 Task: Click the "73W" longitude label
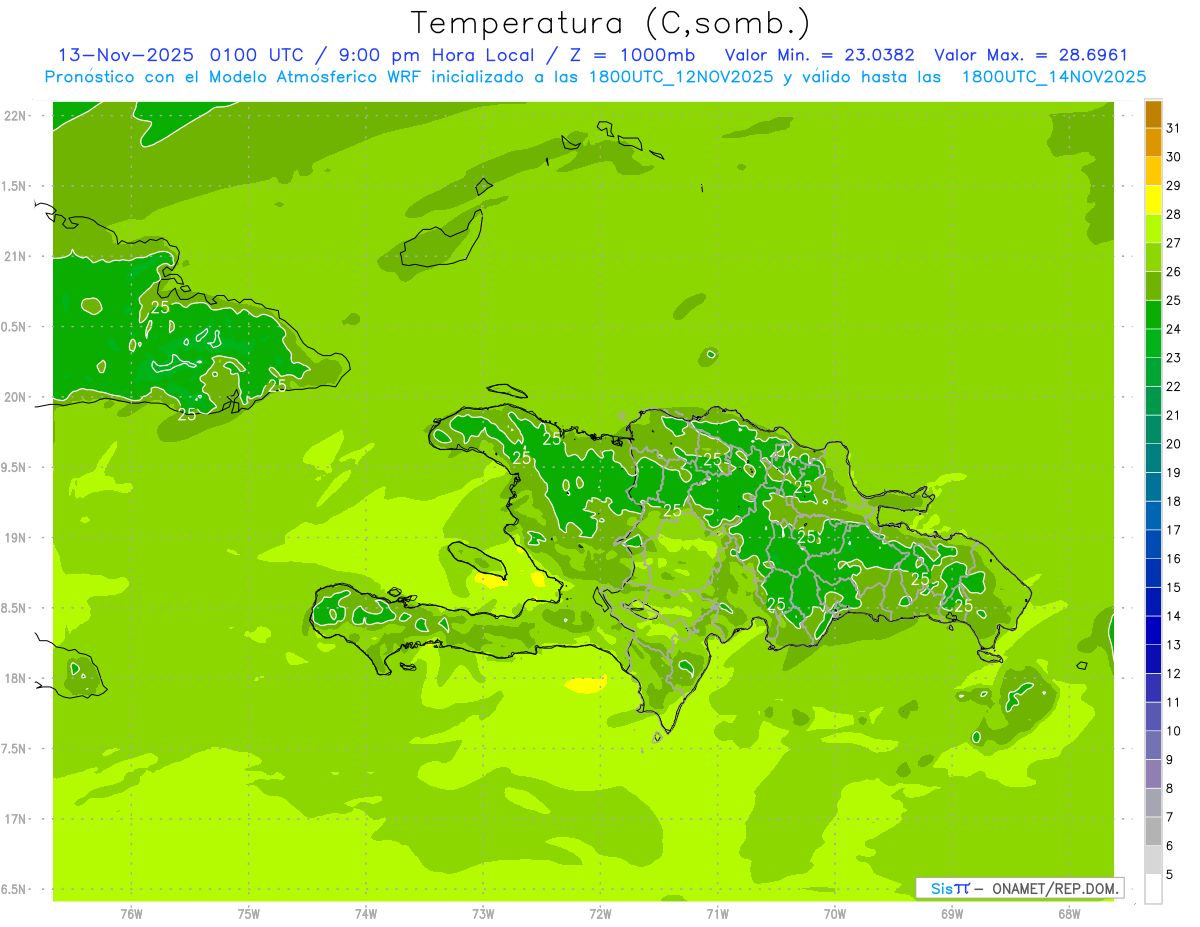coord(483,914)
